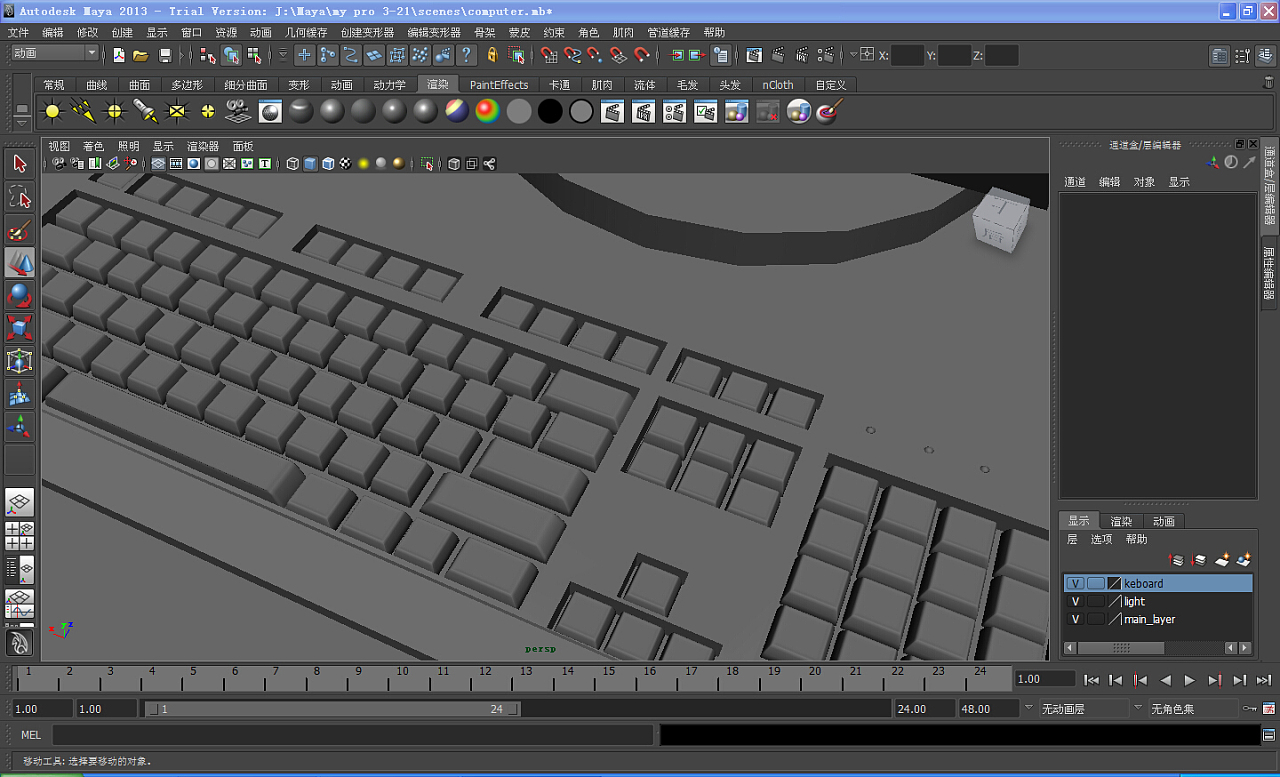Activate the Rotate tool in the toolbox
This screenshot has height=777, width=1280.
(19, 295)
